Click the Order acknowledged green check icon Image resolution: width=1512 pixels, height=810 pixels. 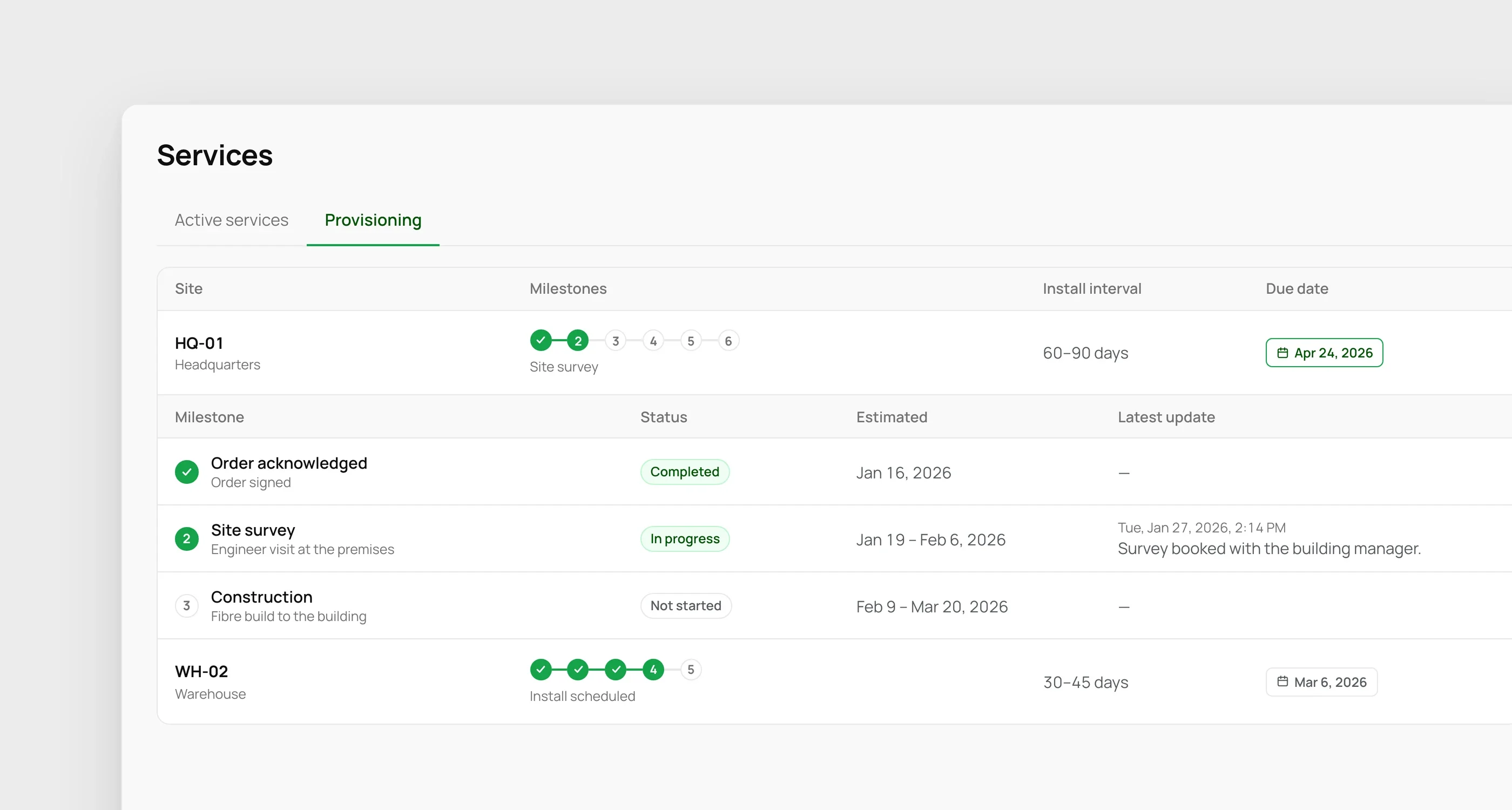pos(187,472)
